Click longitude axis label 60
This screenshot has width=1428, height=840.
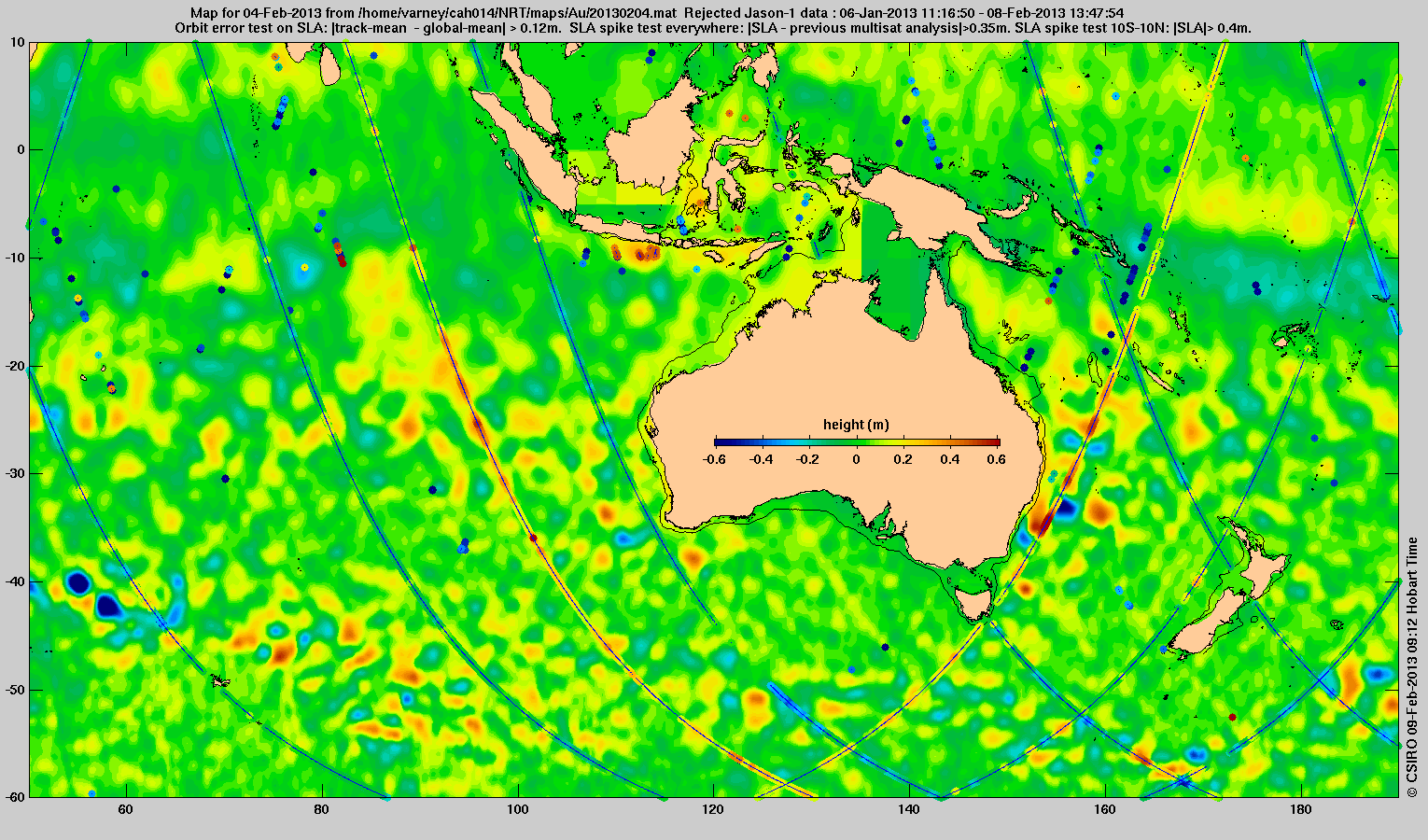[x=126, y=809]
